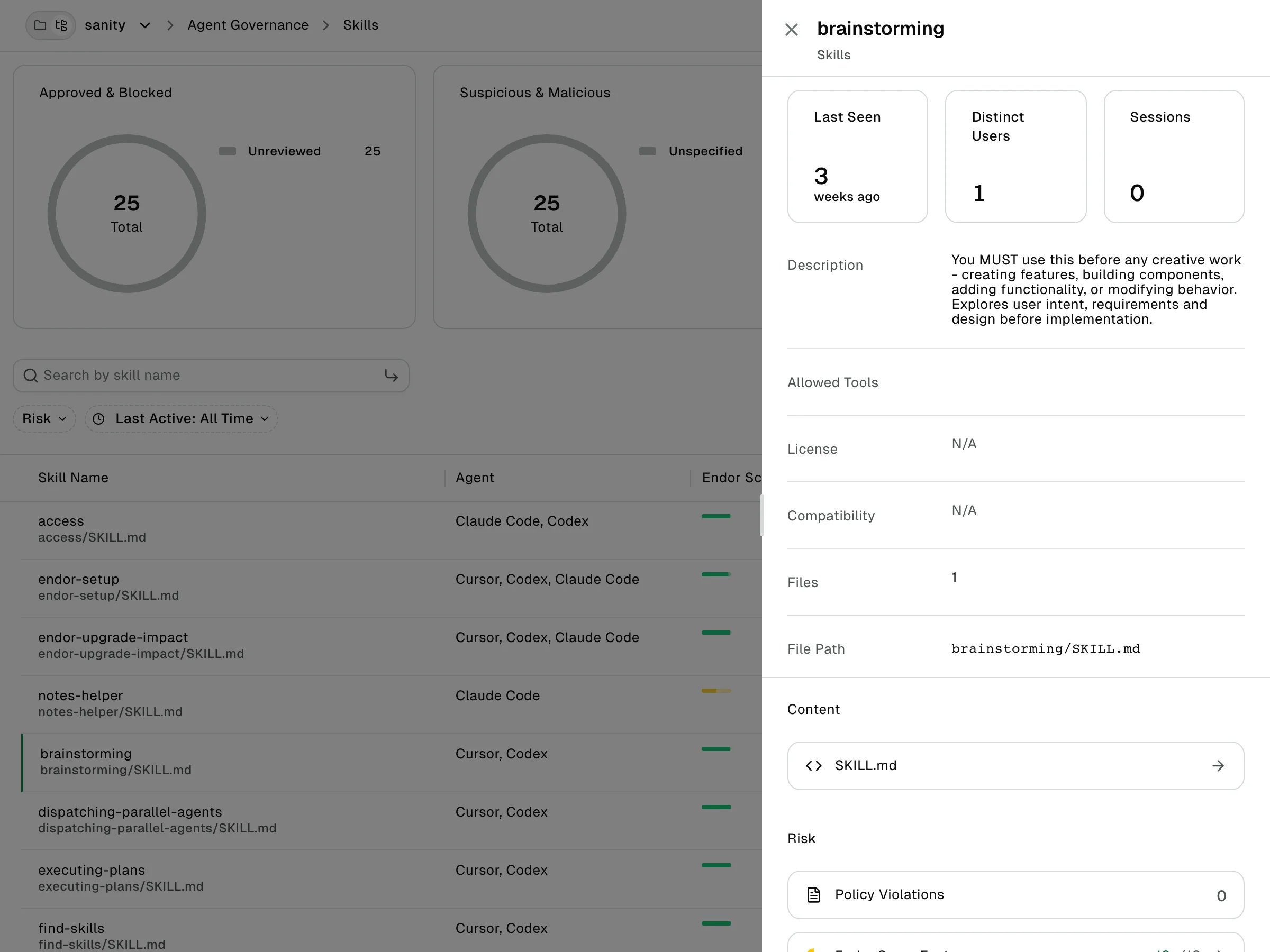Click the Suspicious & Malicious donut chart

tap(547, 214)
